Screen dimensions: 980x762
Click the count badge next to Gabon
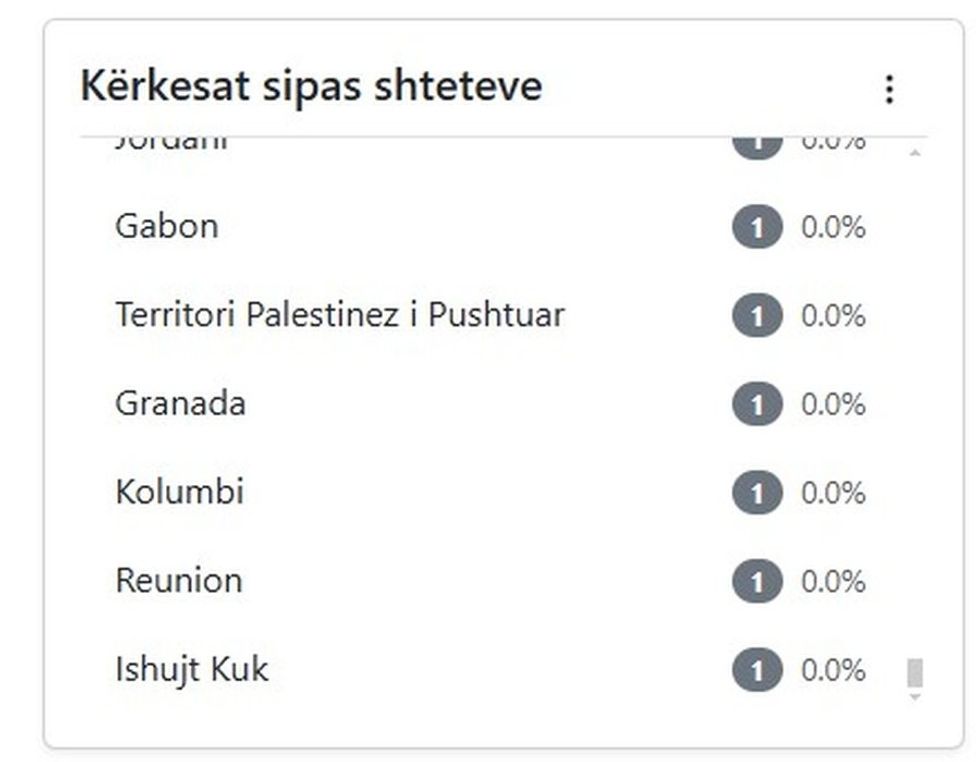[757, 226]
